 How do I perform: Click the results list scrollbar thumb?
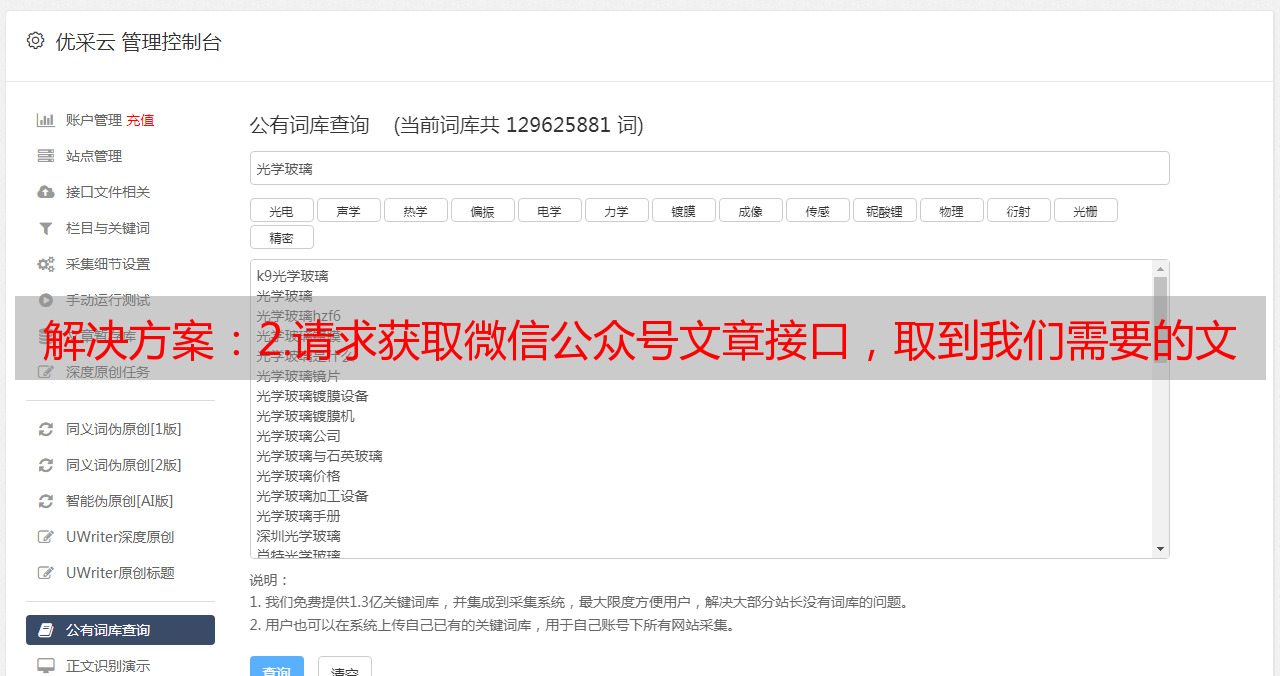click(x=1160, y=320)
